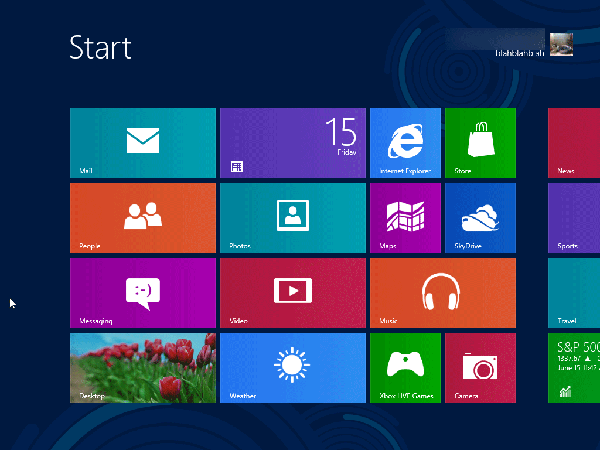Open the Messaging tile
Image resolution: width=600 pixels, height=450 pixels.
tap(143, 293)
